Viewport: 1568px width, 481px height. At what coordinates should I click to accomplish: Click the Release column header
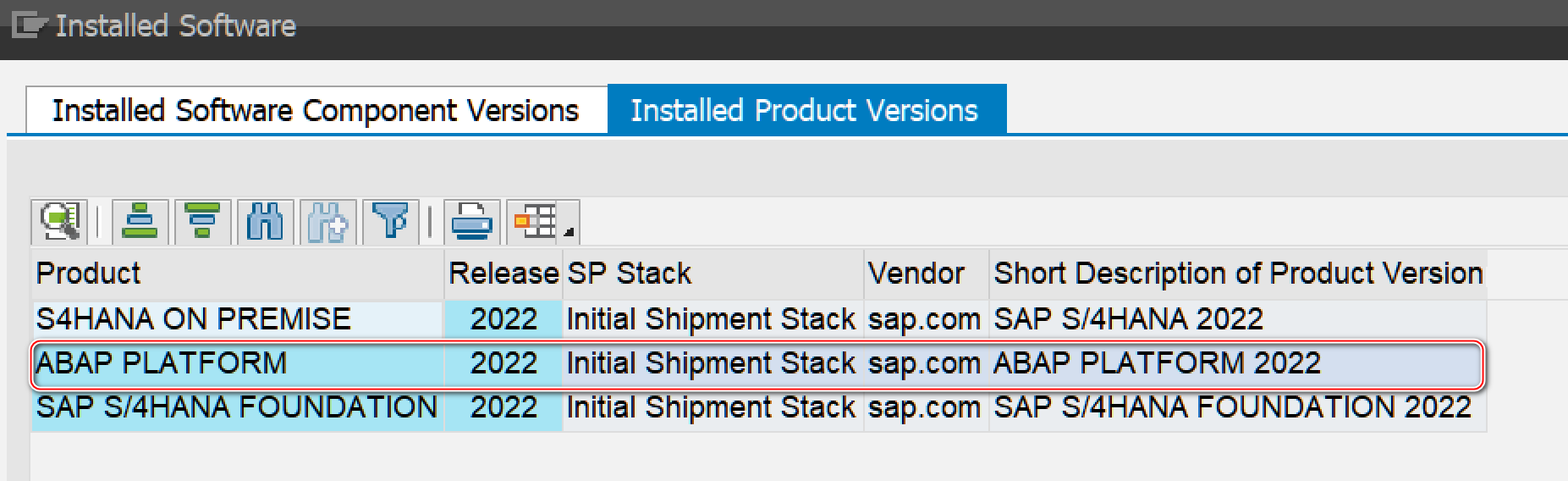tap(503, 274)
